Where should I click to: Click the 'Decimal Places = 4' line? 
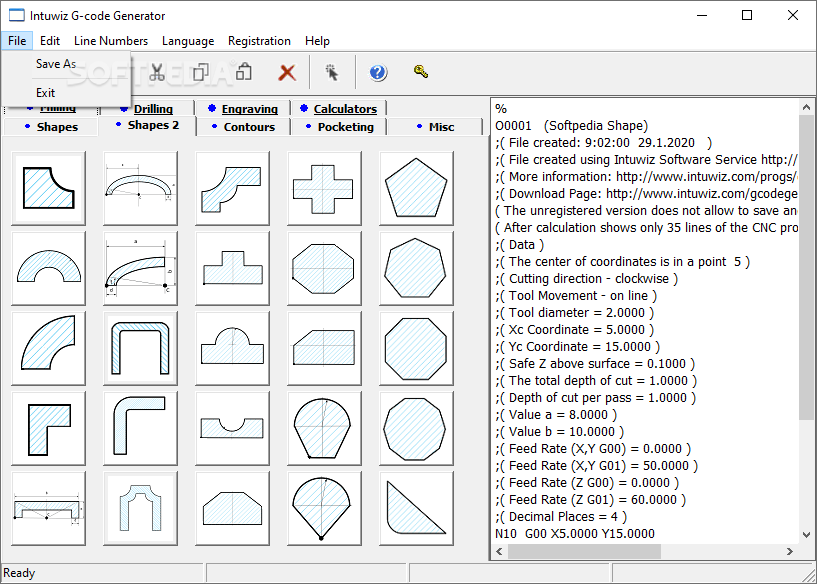coord(561,517)
